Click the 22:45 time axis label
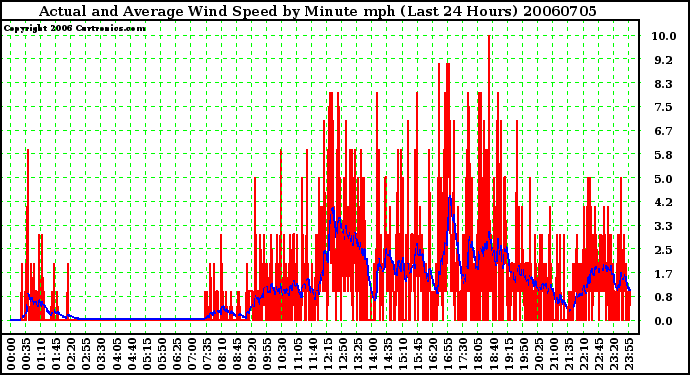Viewport: 690px width, 375px height. click(x=598, y=354)
